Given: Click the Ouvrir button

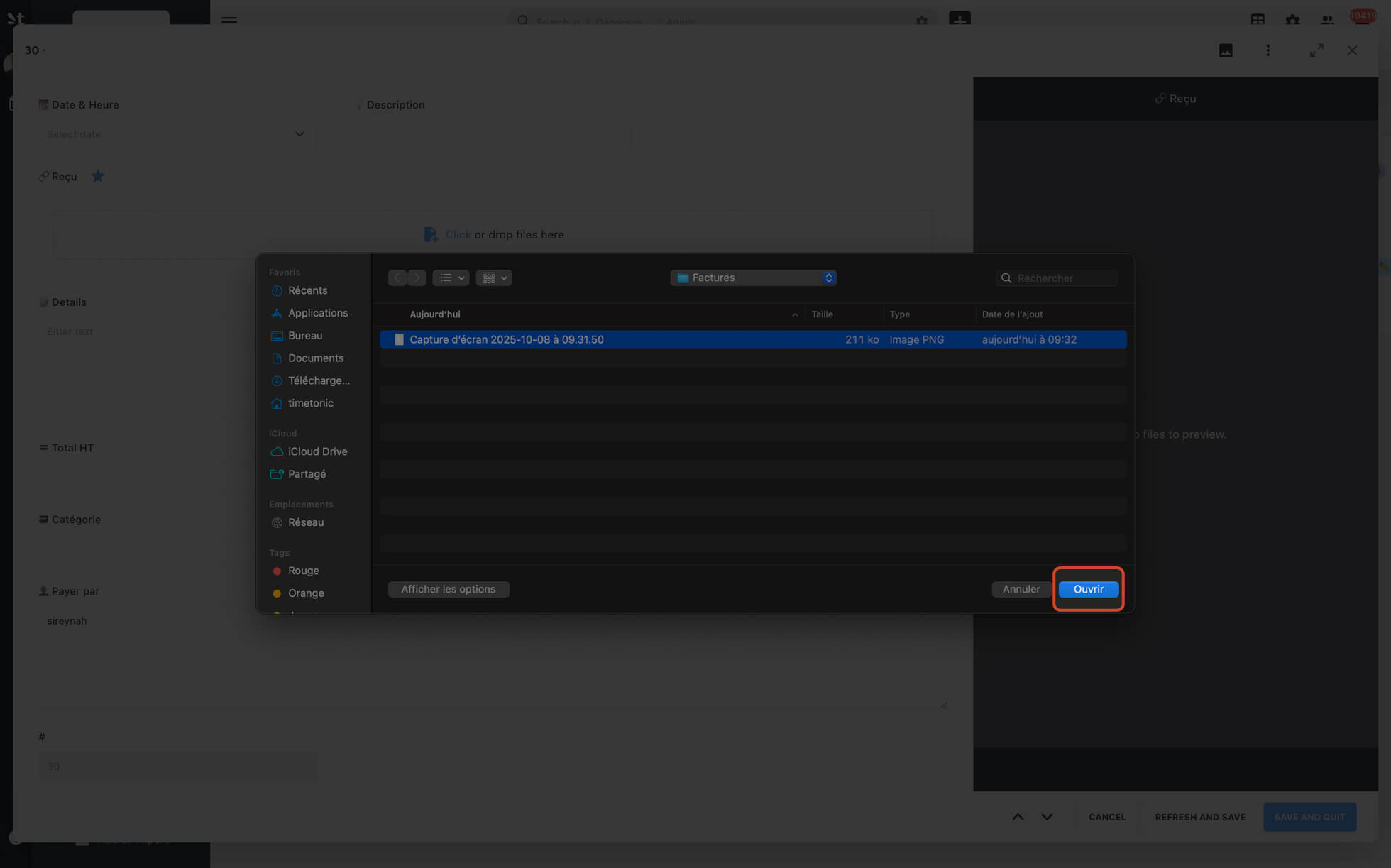Looking at the screenshot, I should click(1088, 589).
